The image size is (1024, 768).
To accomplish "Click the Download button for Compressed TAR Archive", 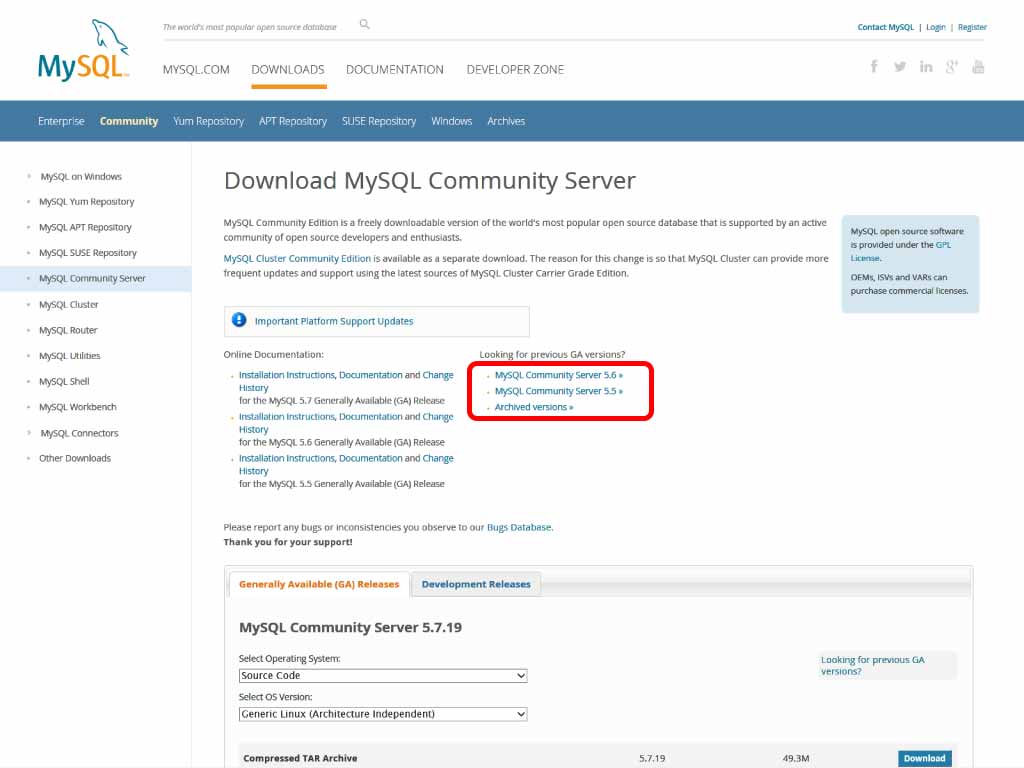I will click(x=924, y=758).
